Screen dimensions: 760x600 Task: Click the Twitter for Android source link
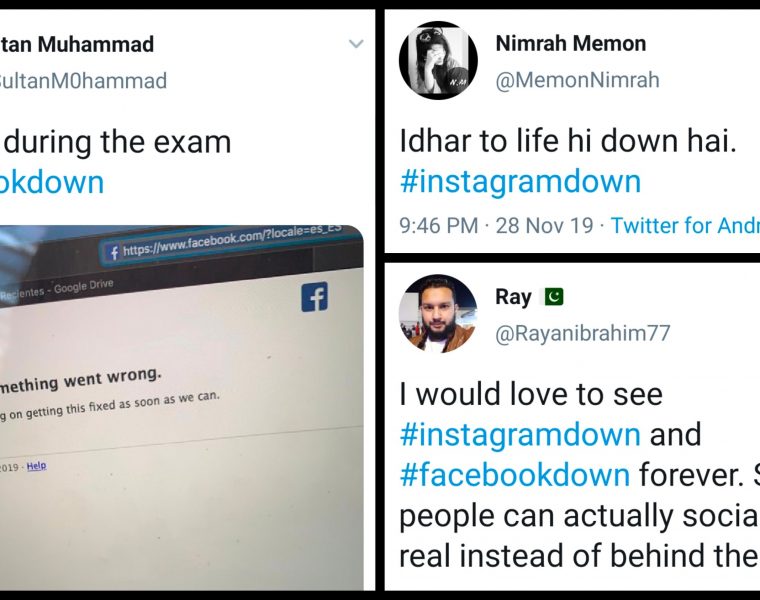685,225
